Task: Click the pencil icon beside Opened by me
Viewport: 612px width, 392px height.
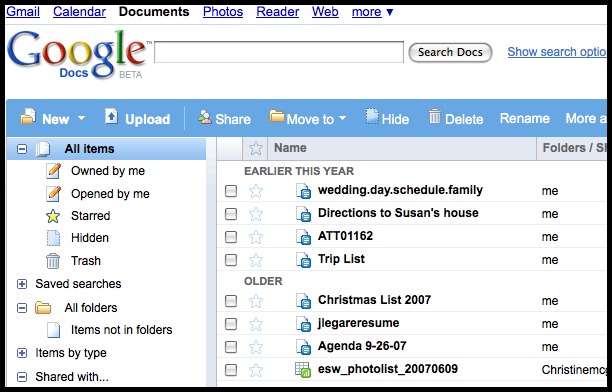Action: 53,194
